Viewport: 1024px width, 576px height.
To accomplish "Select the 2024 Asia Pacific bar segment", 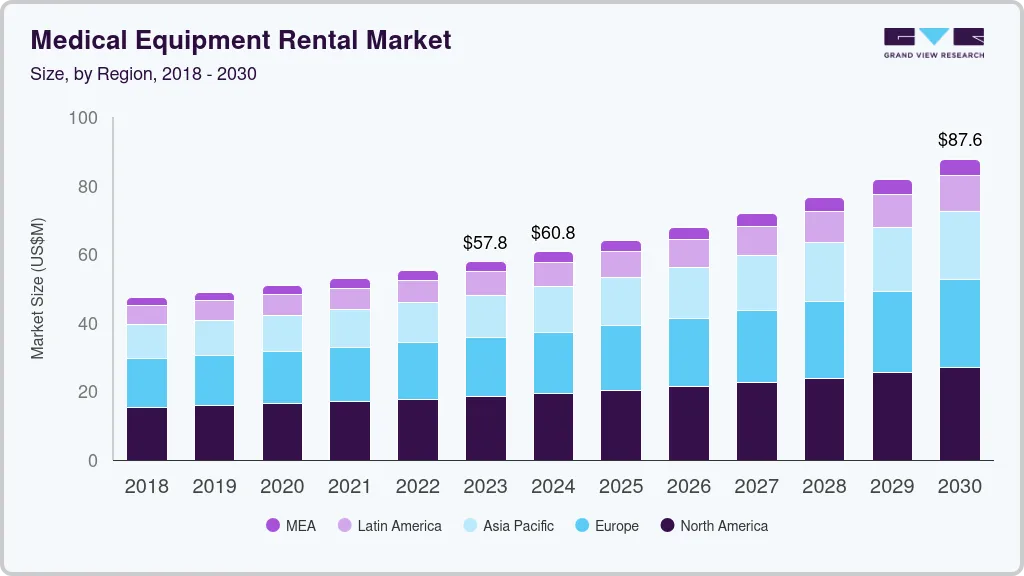I will [553, 309].
